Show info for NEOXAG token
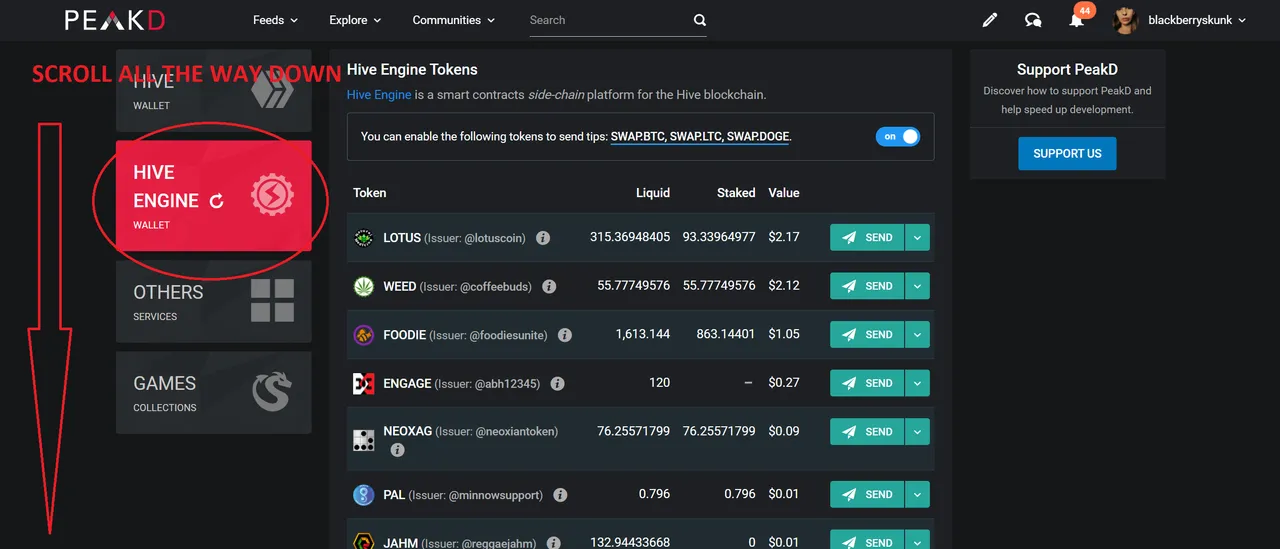The image size is (1280, 549). [x=397, y=450]
